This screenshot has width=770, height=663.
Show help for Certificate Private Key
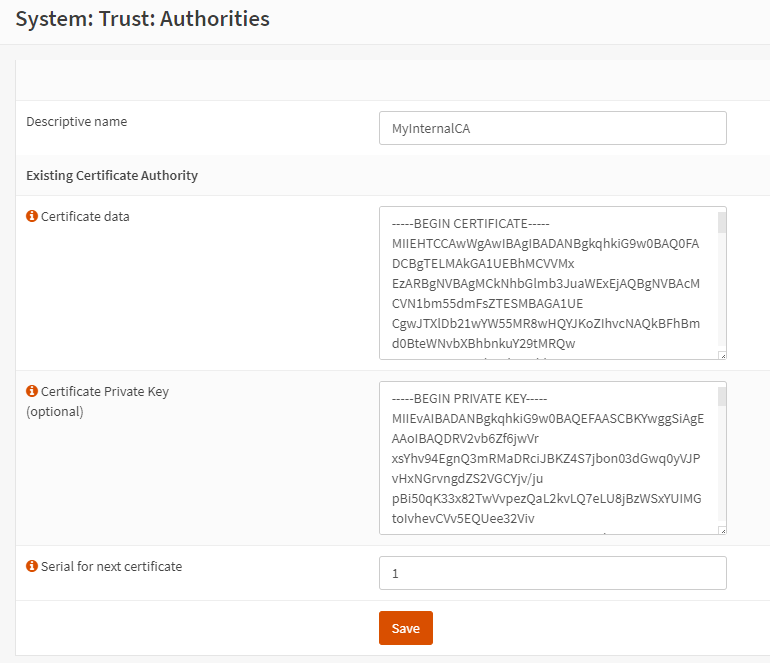32,391
